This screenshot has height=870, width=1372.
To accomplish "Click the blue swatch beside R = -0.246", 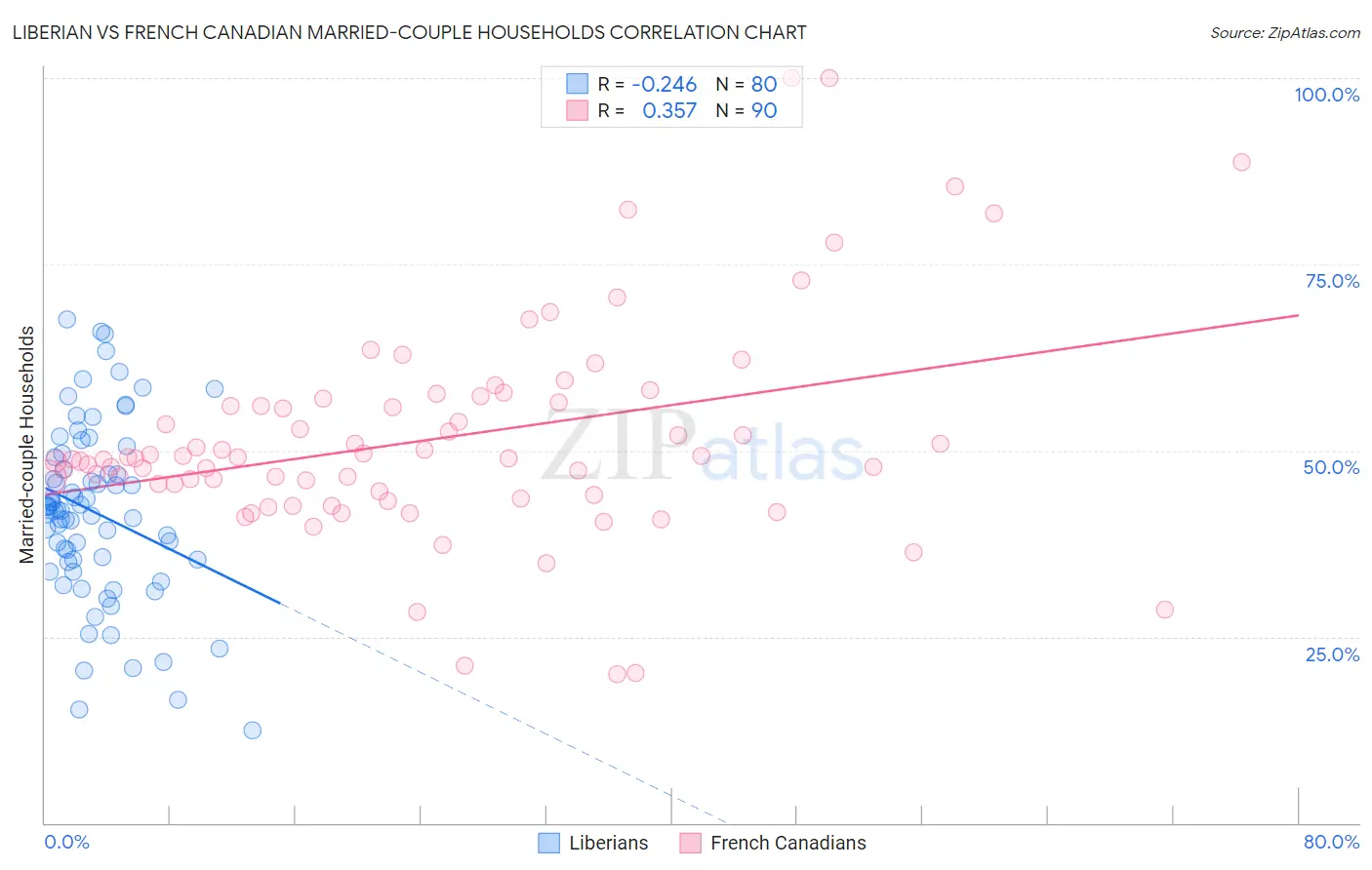I will 578,84.
